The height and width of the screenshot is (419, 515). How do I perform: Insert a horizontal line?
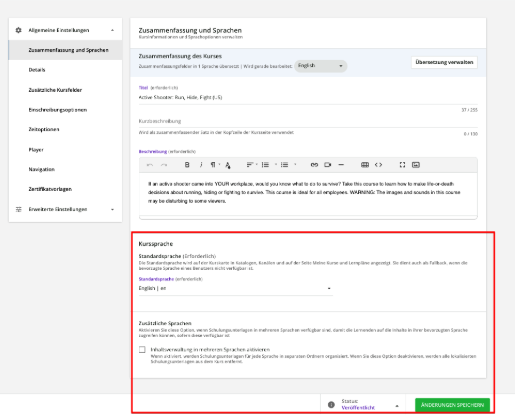click(341, 165)
